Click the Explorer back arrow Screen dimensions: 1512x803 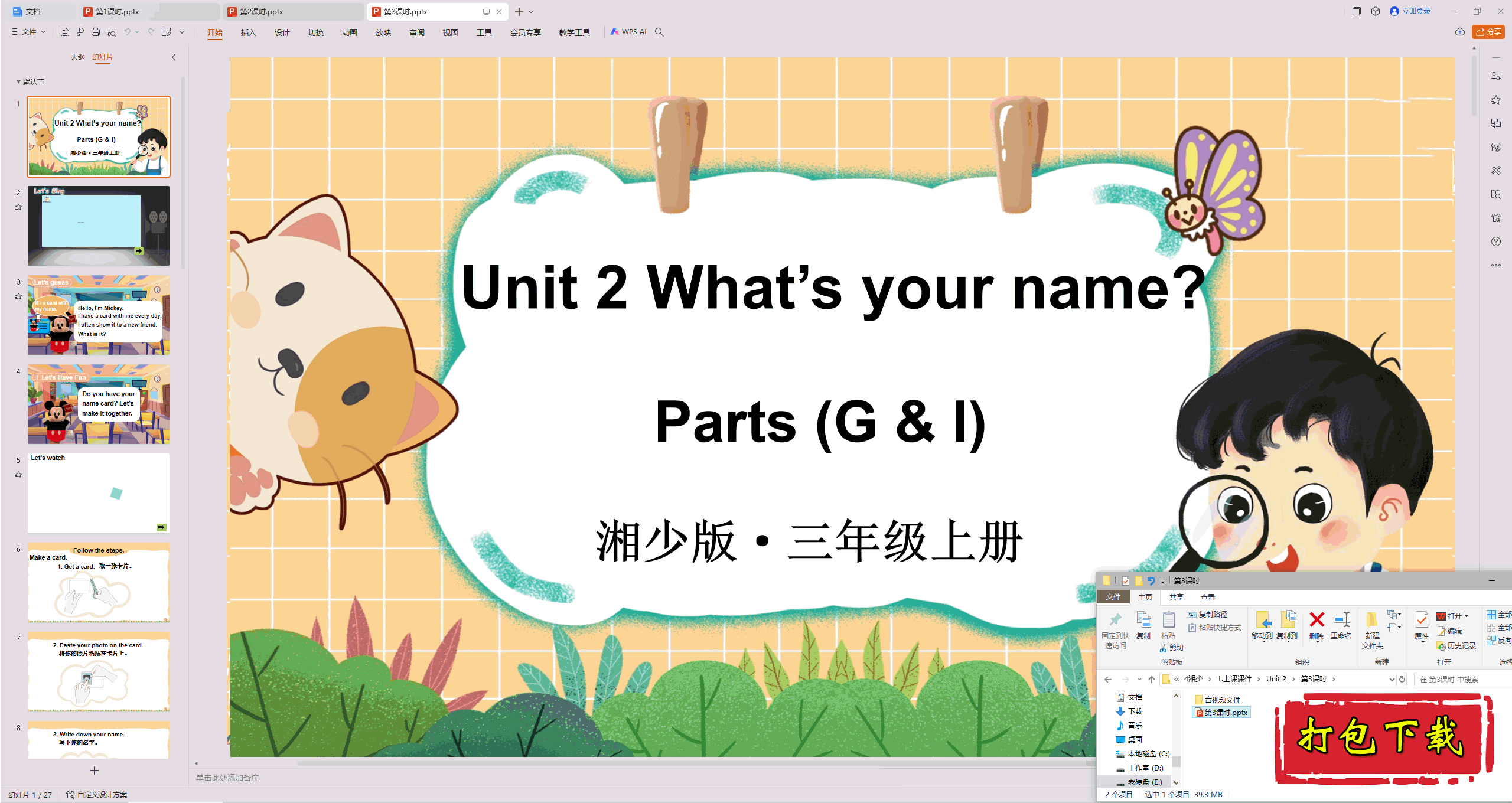coord(1108,679)
